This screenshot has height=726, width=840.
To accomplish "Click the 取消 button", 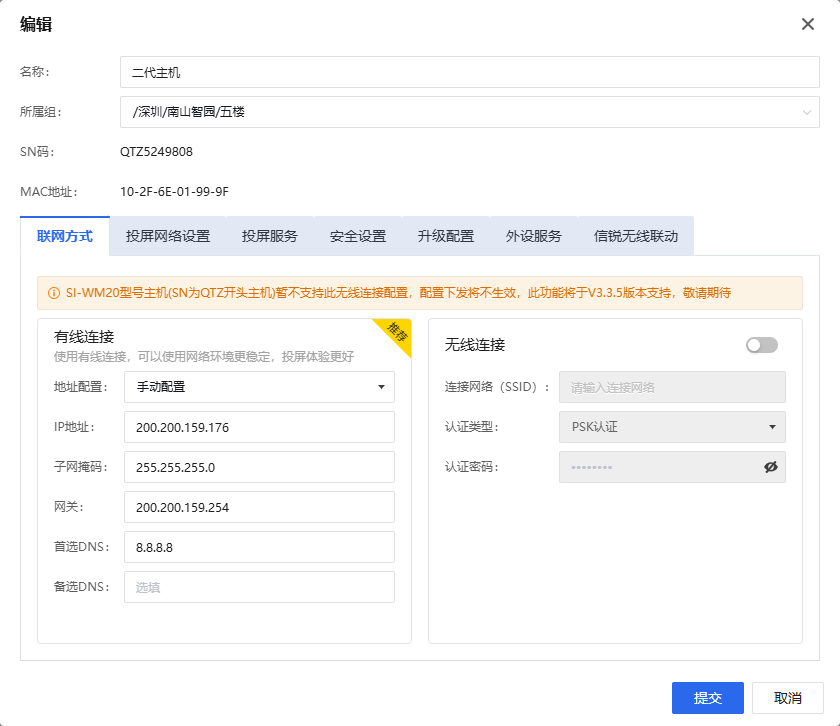I will pyautogui.click(x=788, y=698).
